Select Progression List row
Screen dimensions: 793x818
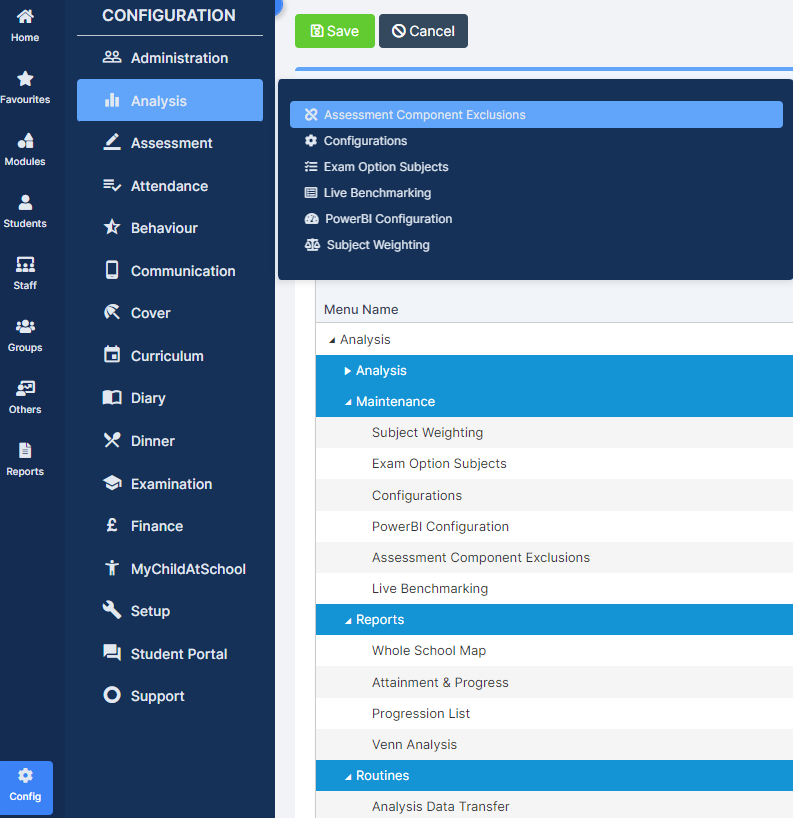[554, 714]
